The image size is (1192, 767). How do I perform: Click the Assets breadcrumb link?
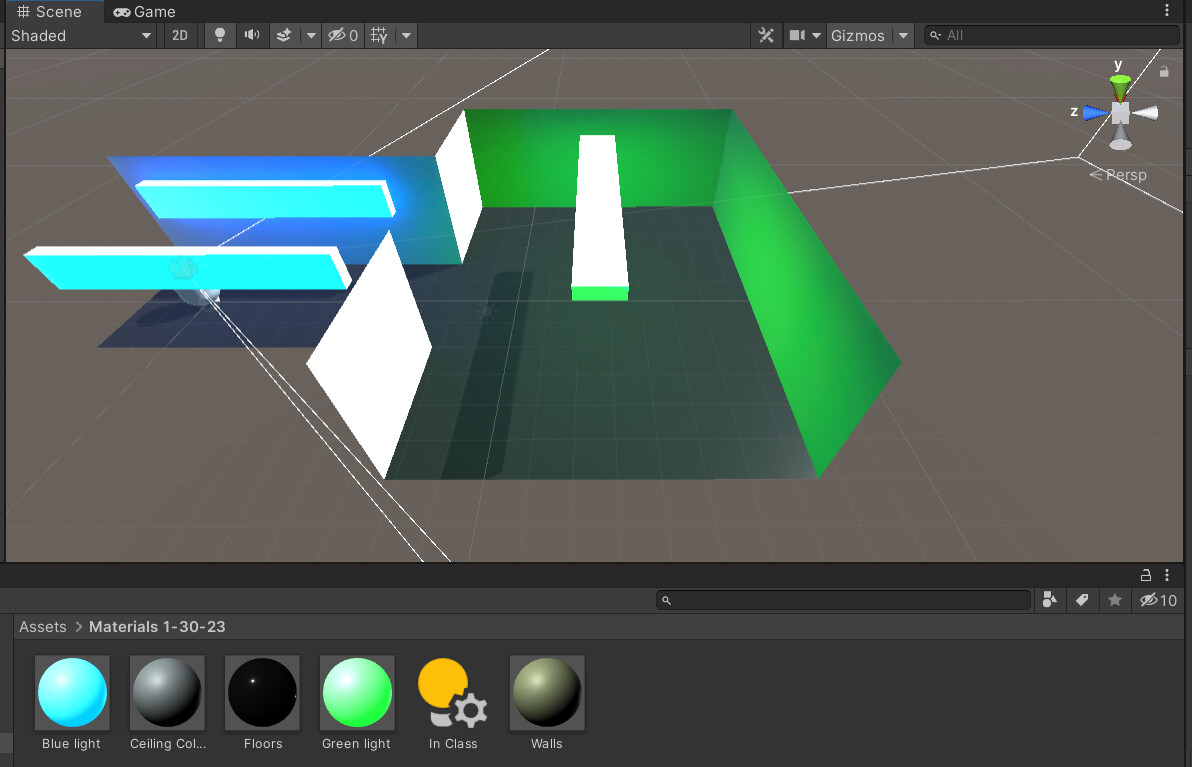click(x=42, y=627)
